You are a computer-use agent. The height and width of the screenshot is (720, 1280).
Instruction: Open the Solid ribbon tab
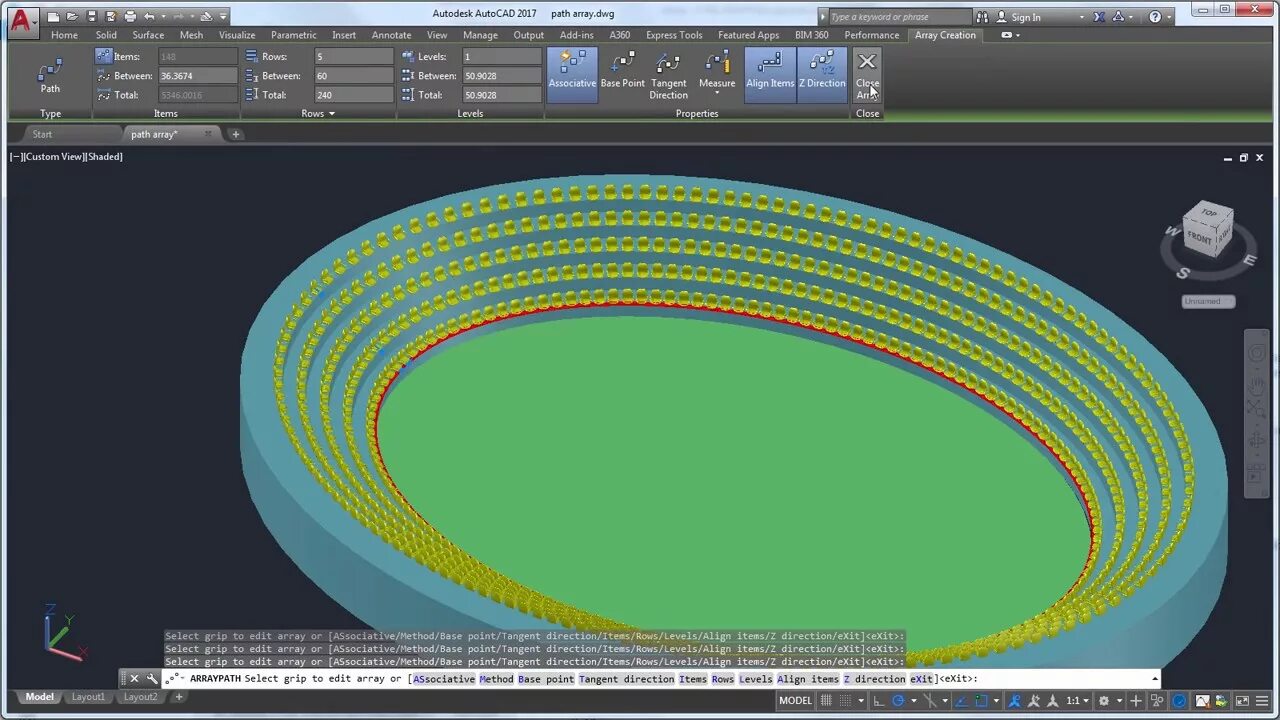[x=106, y=35]
